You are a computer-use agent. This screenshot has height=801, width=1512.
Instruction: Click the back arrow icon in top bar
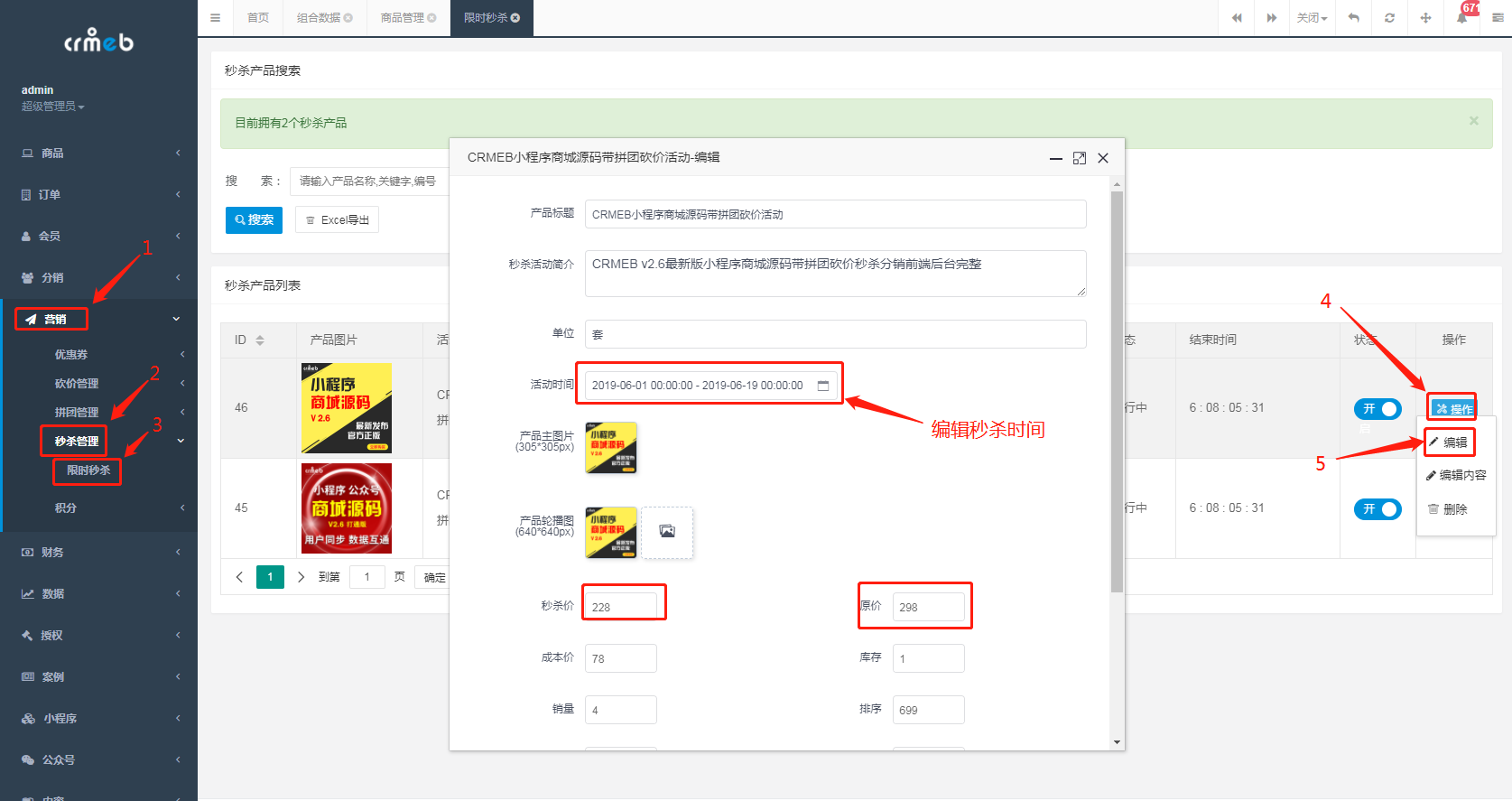pos(1353,17)
